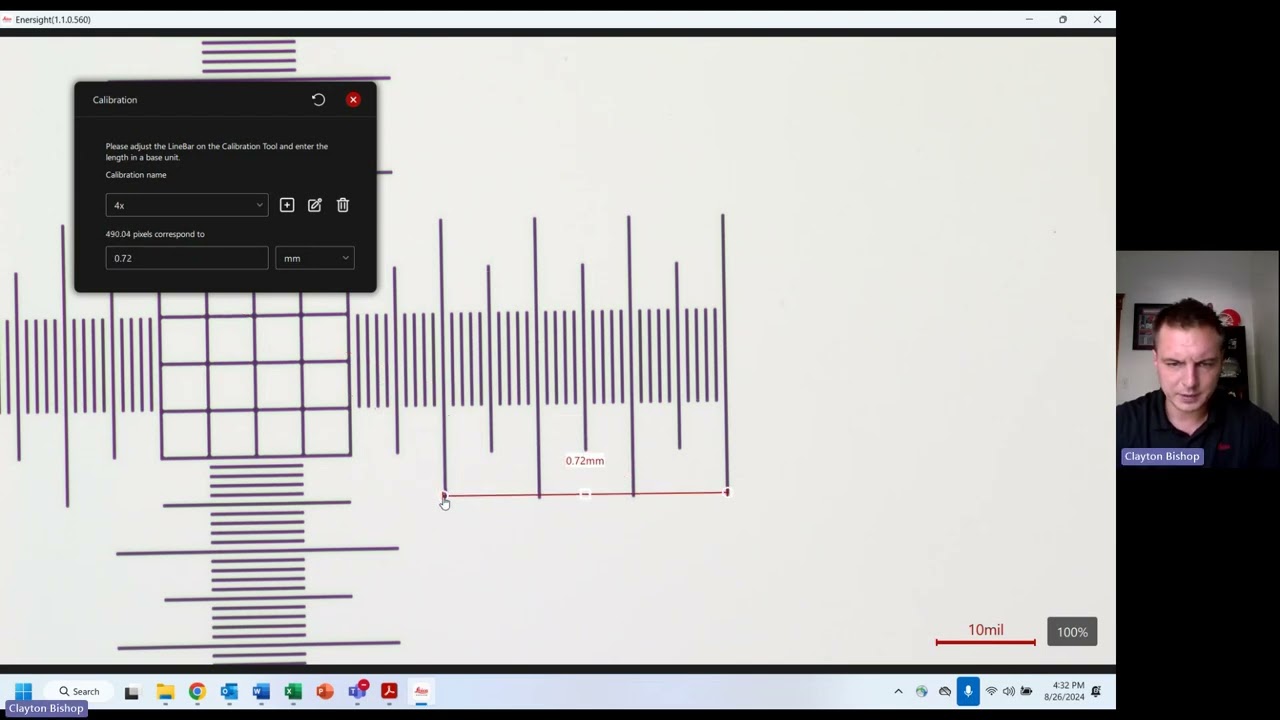The image size is (1280, 720).
Task: Restore down the Enersight window
Action: 1063,19
